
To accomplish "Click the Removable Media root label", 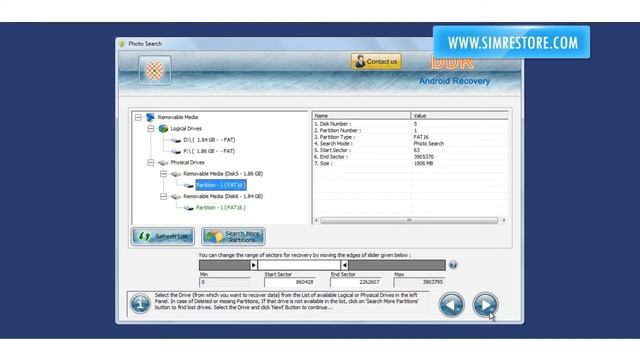I will click(x=178, y=117).
